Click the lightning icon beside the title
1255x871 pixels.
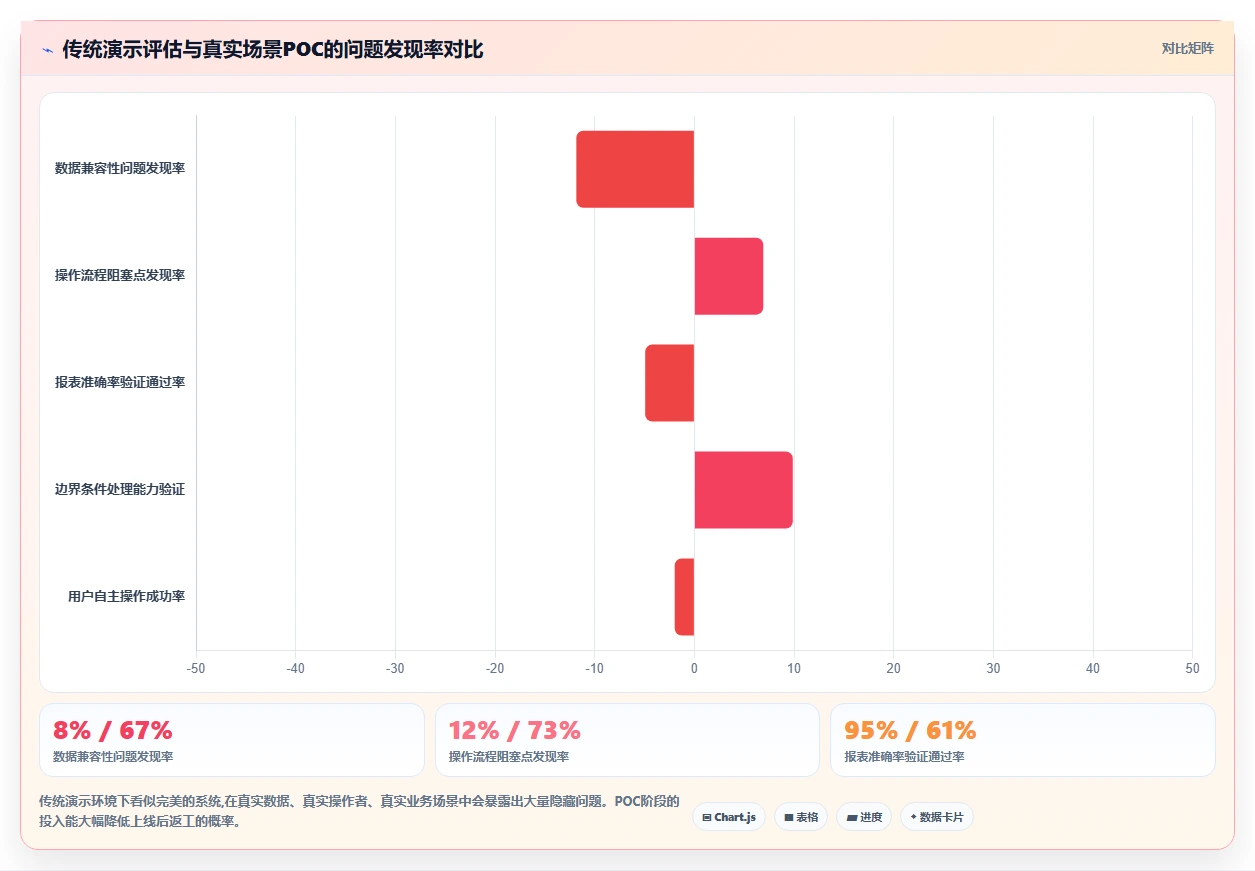[x=47, y=49]
